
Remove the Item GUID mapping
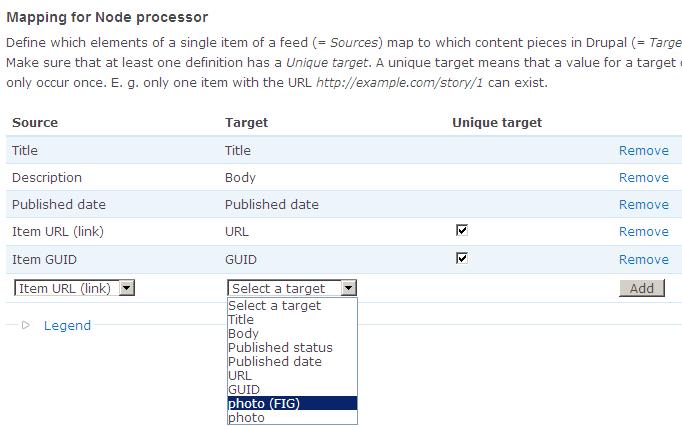(643, 260)
